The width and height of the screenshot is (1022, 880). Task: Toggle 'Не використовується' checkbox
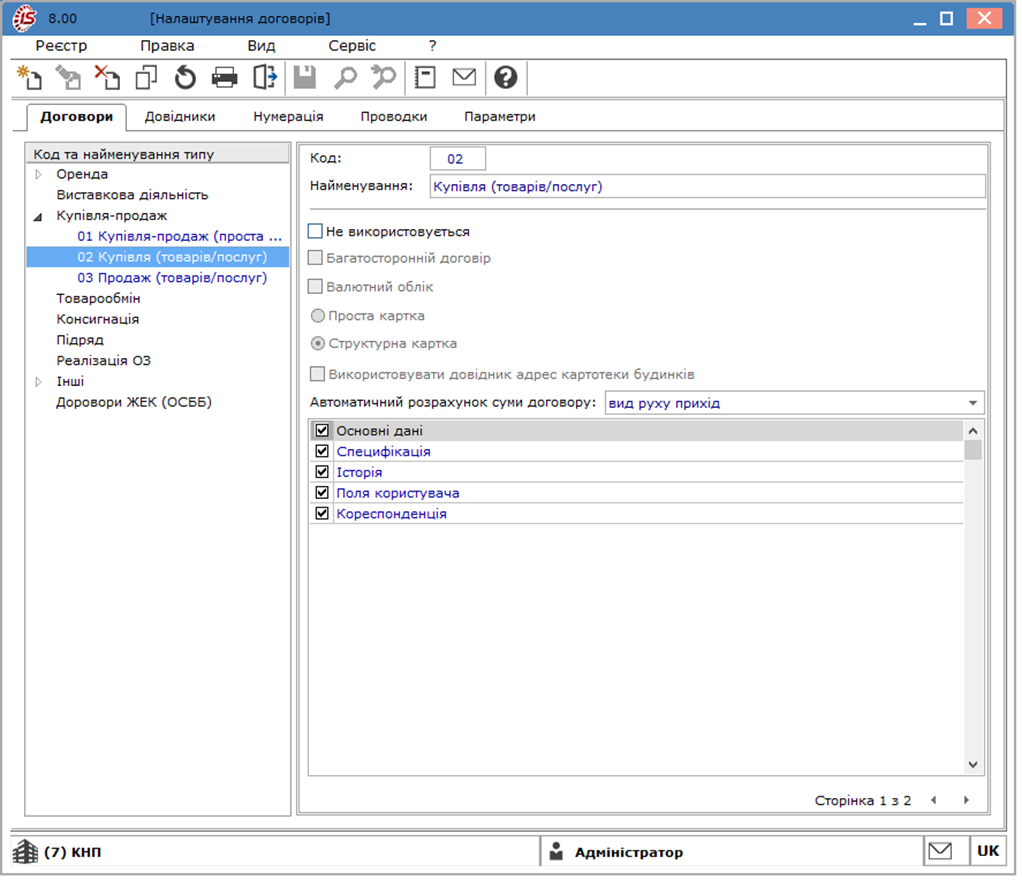(x=315, y=231)
